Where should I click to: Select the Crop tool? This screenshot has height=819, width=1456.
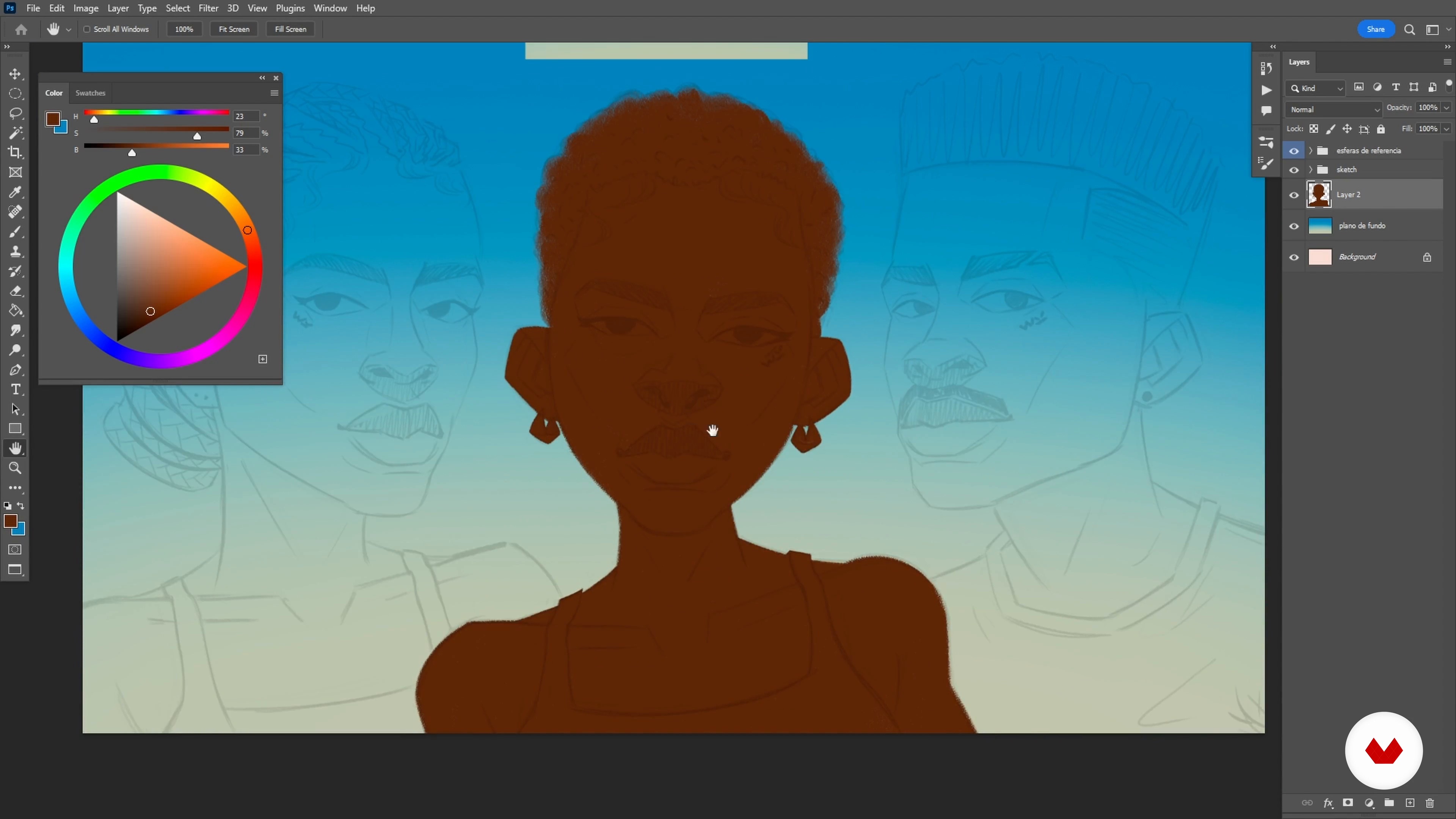tap(15, 152)
